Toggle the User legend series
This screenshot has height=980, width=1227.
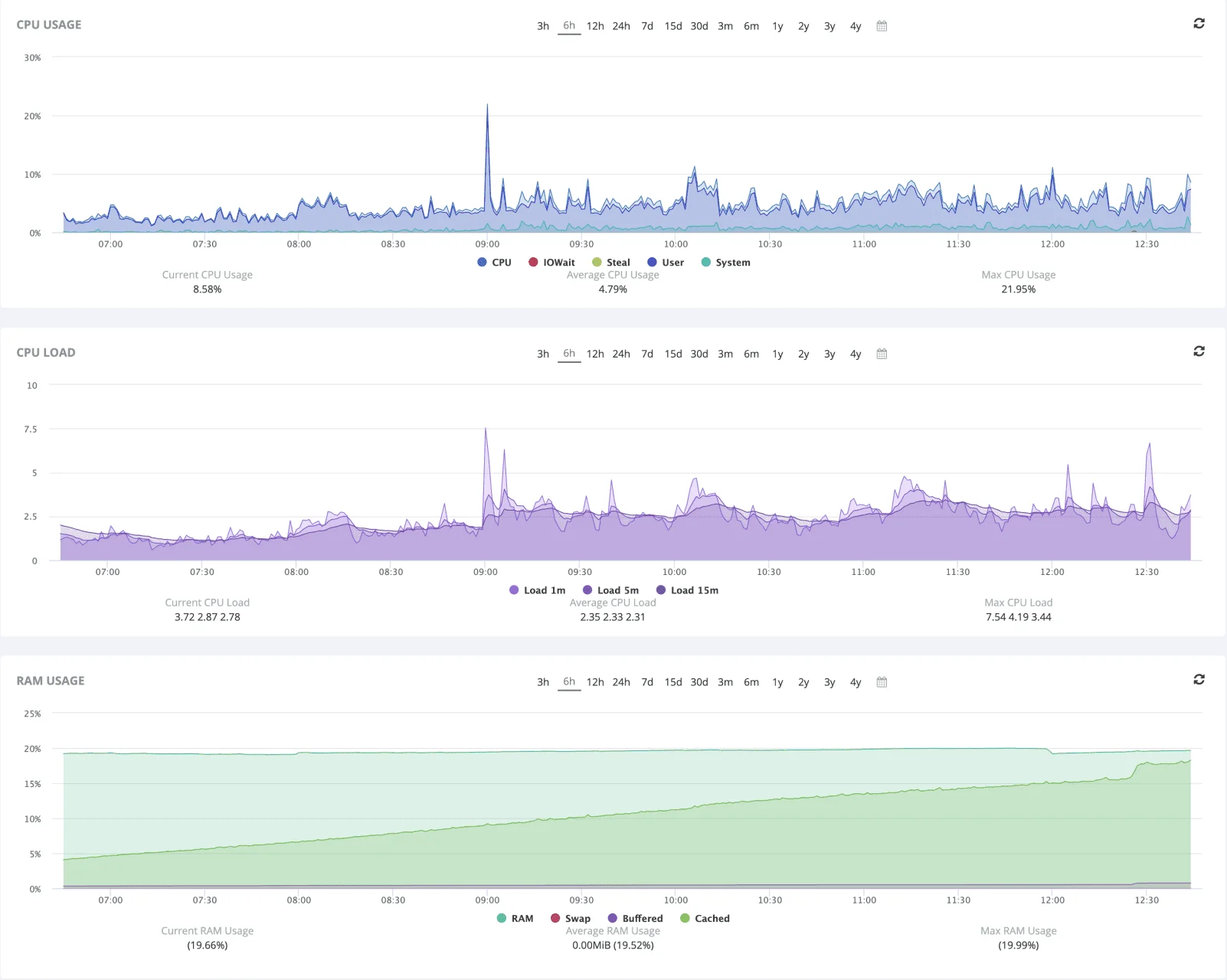(x=666, y=262)
